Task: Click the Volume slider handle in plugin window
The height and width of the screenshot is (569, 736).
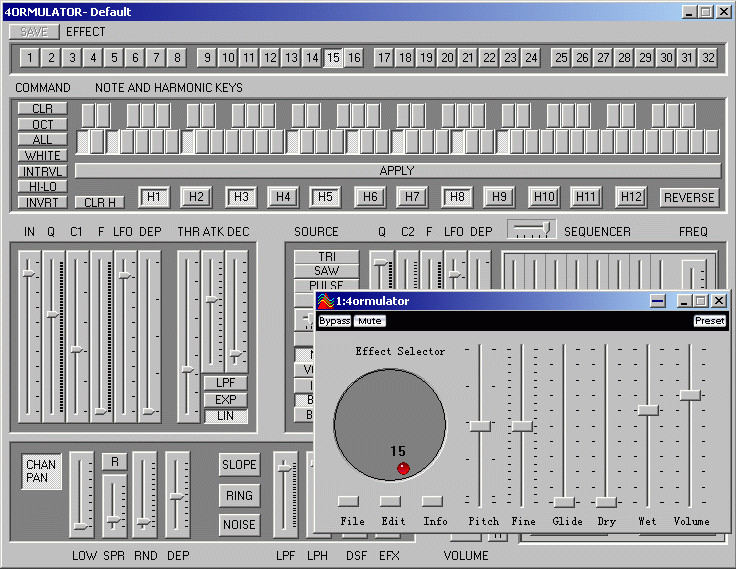Action: click(x=690, y=395)
